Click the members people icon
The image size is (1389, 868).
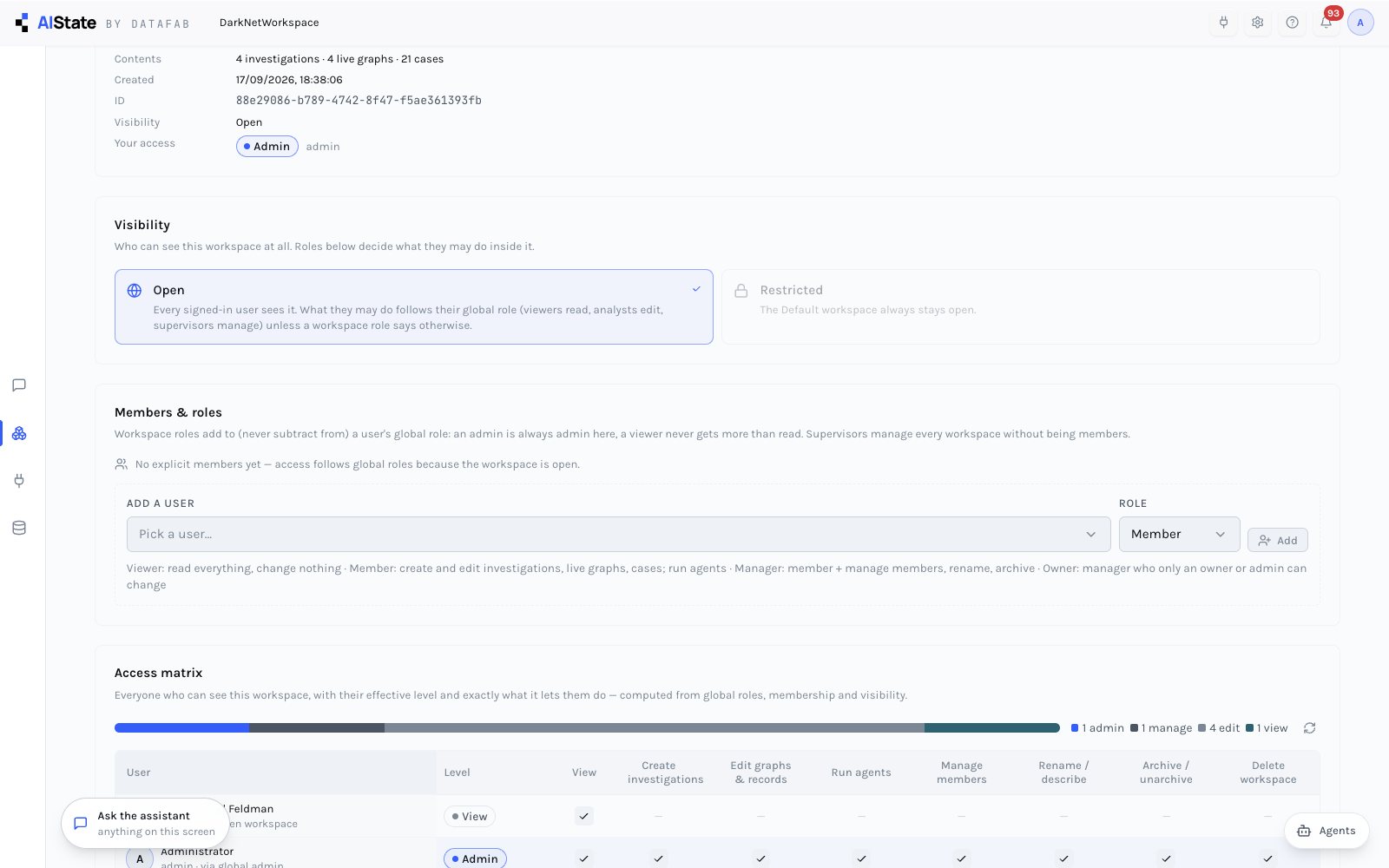[x=122, y=464]
